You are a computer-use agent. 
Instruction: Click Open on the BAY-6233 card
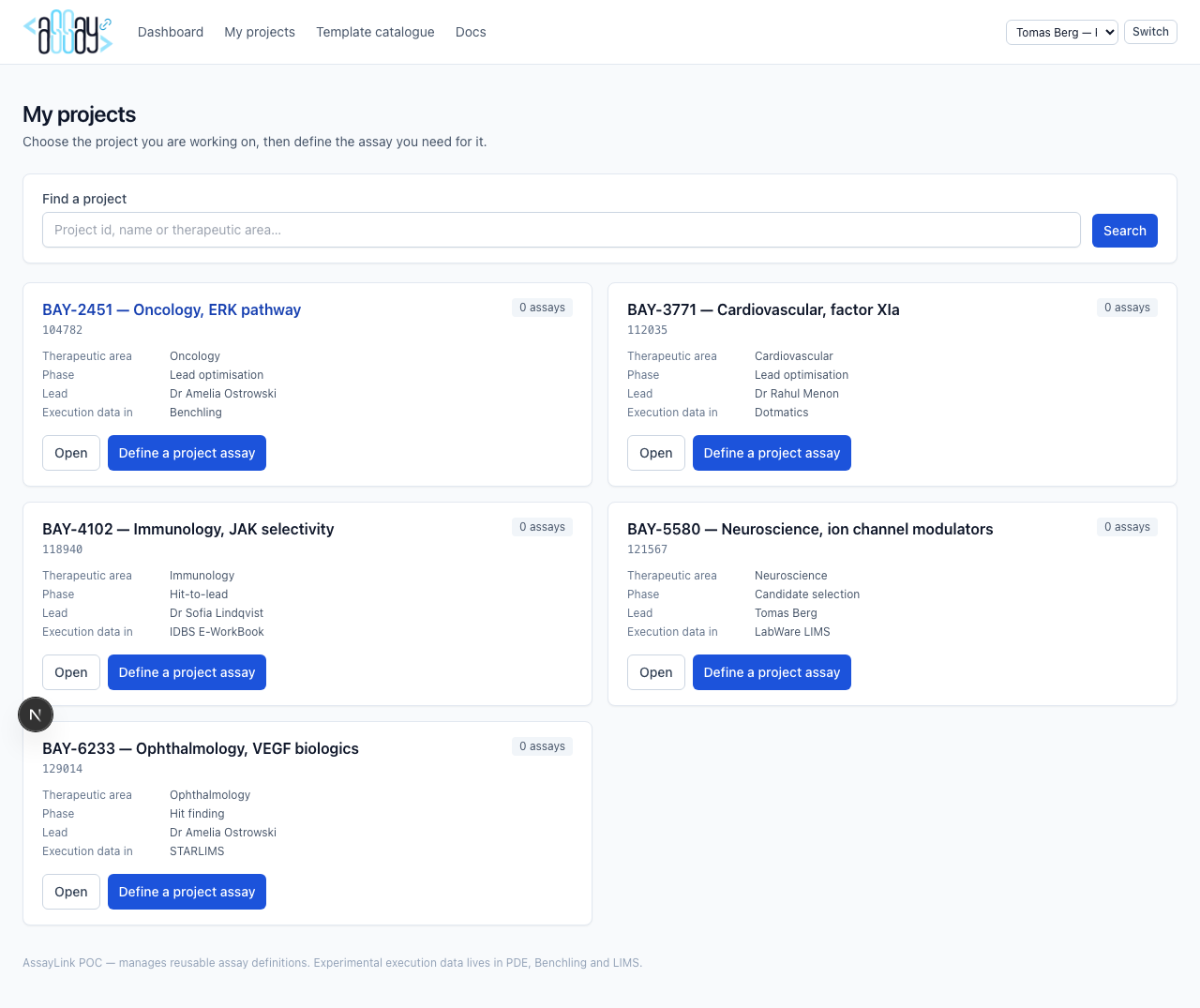pos(71,892)
